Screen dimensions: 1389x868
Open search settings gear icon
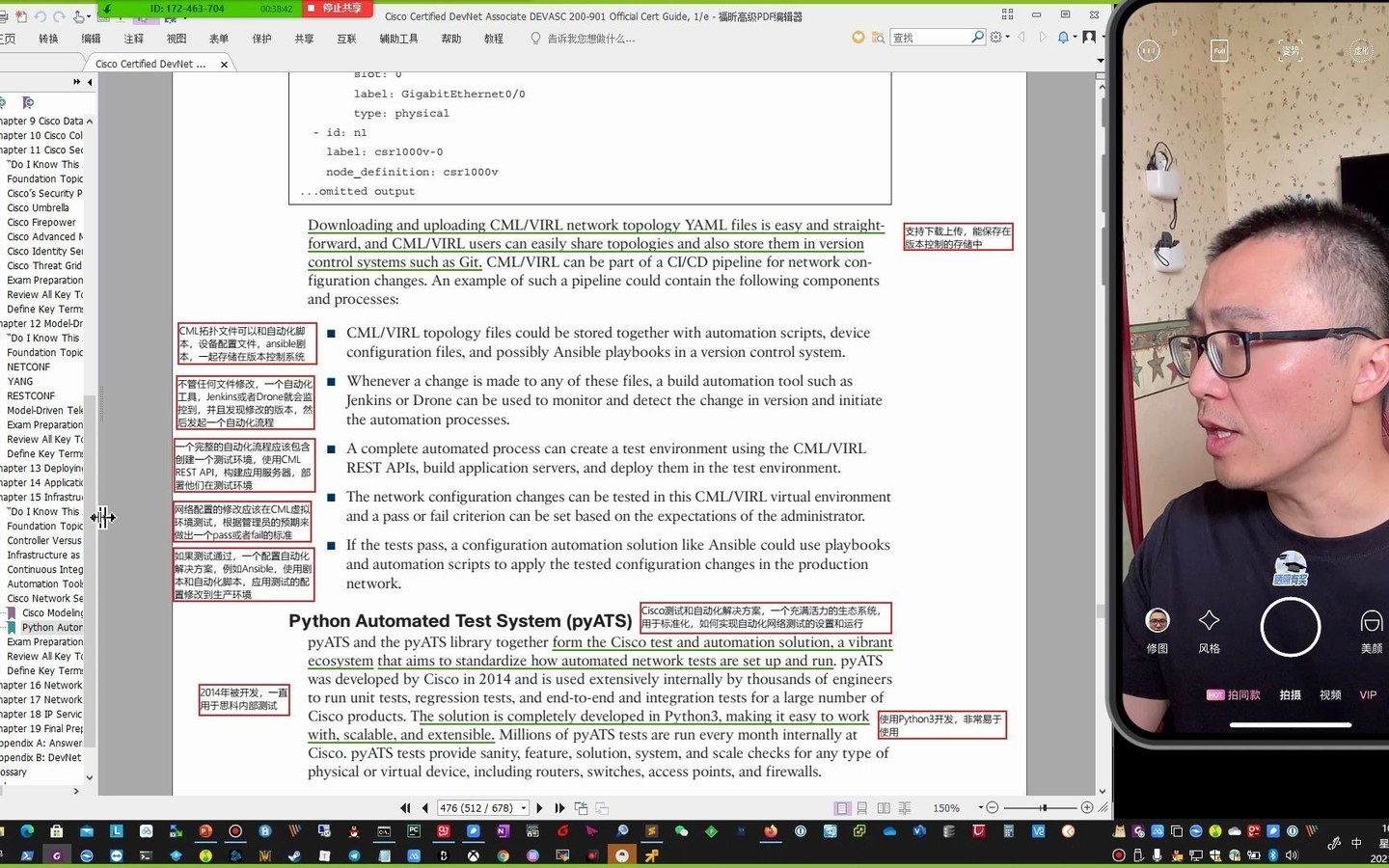point(995,37)
